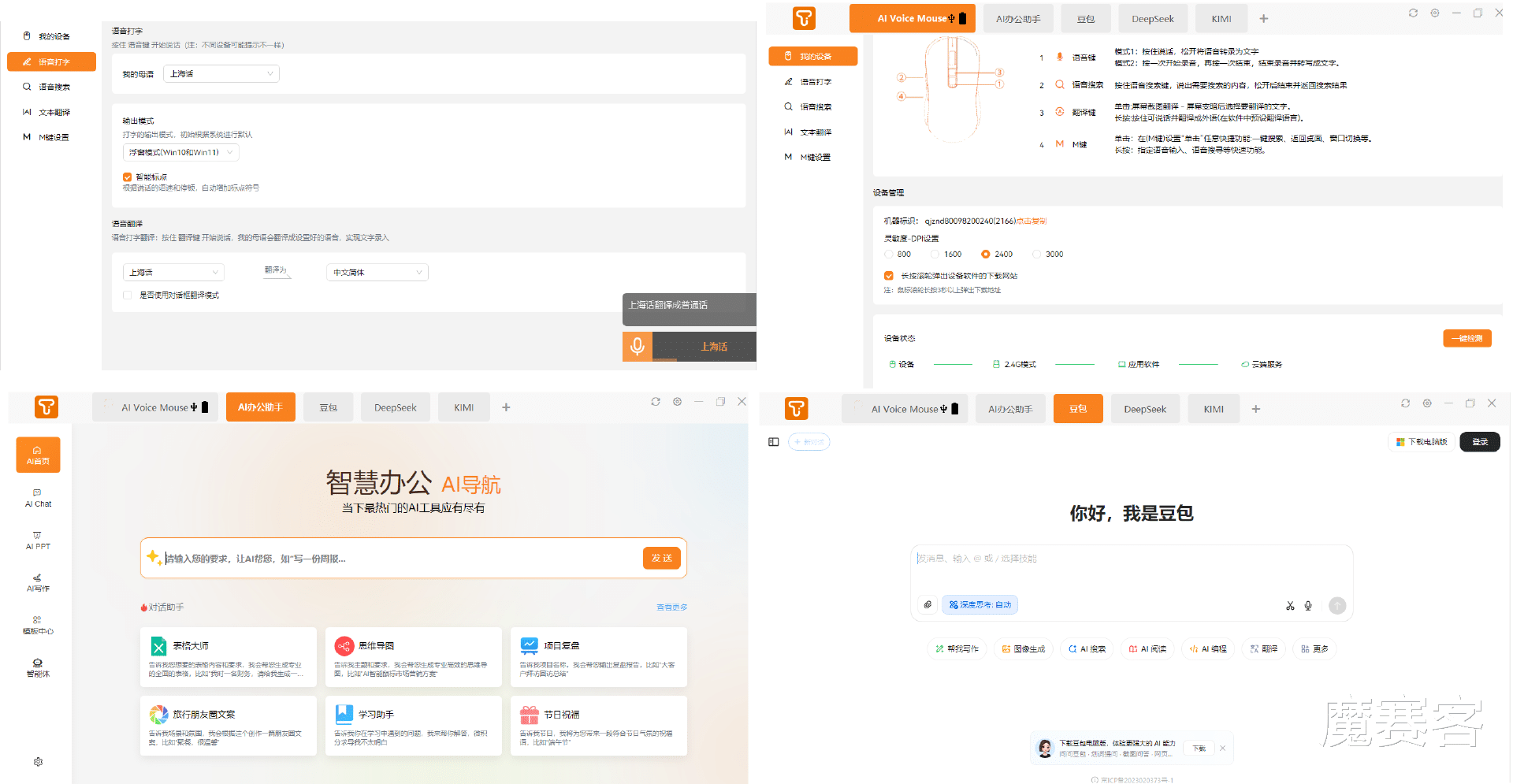This screenshot has width=1513, height=784.
Task: Dismiss the 下载豆包电脑版 banner with its X
Action: (x=1222, y=749)
